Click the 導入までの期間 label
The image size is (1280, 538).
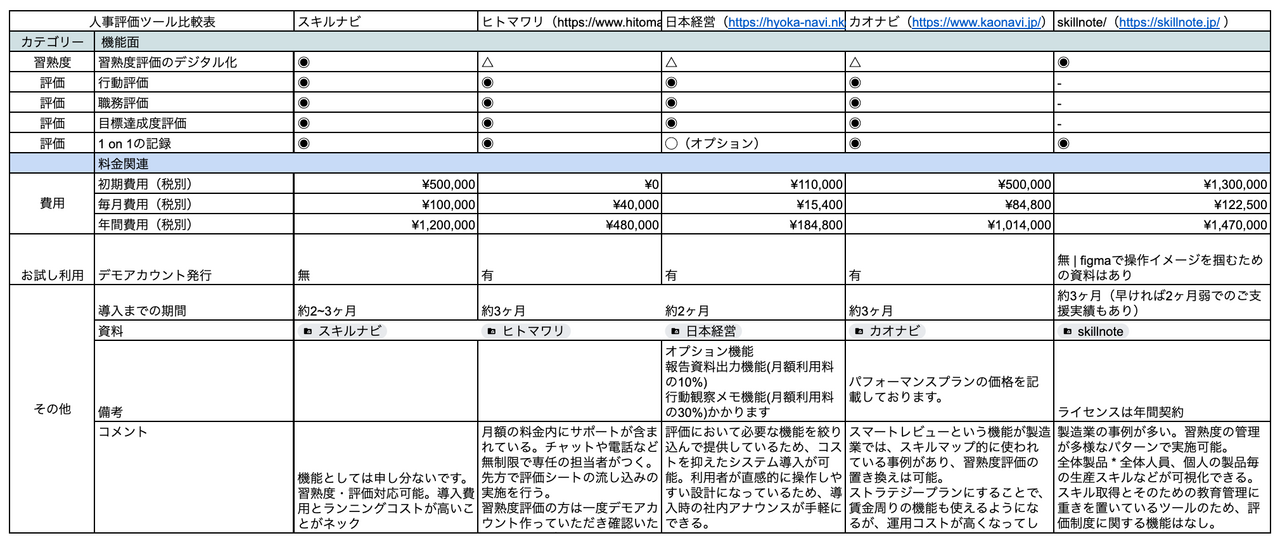tap(195, 302)
